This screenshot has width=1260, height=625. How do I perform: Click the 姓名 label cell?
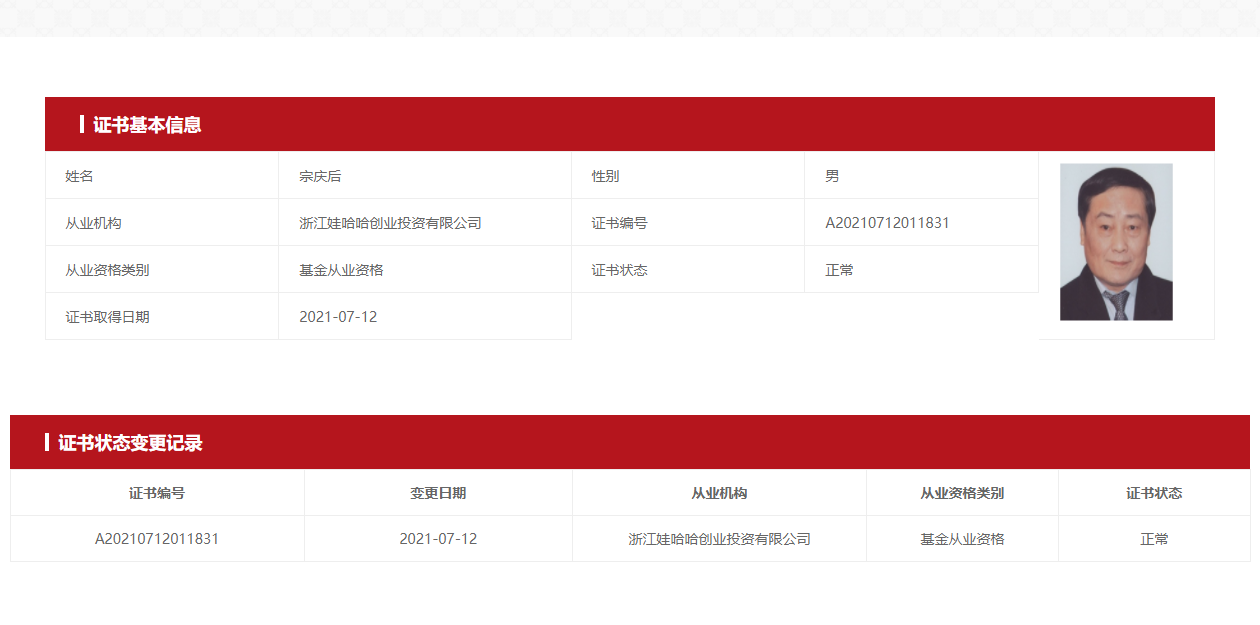(162, 176)
